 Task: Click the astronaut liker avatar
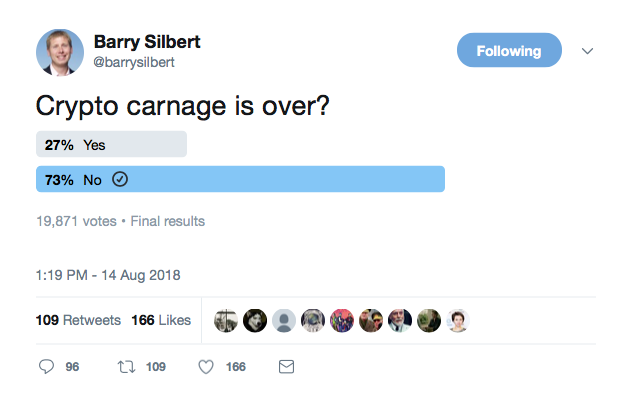click(313, 321)
